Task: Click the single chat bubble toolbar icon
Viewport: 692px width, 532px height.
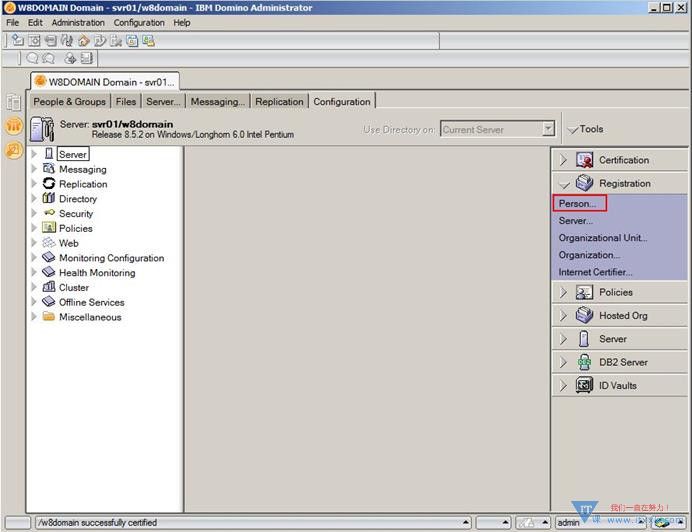Action: point(32,58)
